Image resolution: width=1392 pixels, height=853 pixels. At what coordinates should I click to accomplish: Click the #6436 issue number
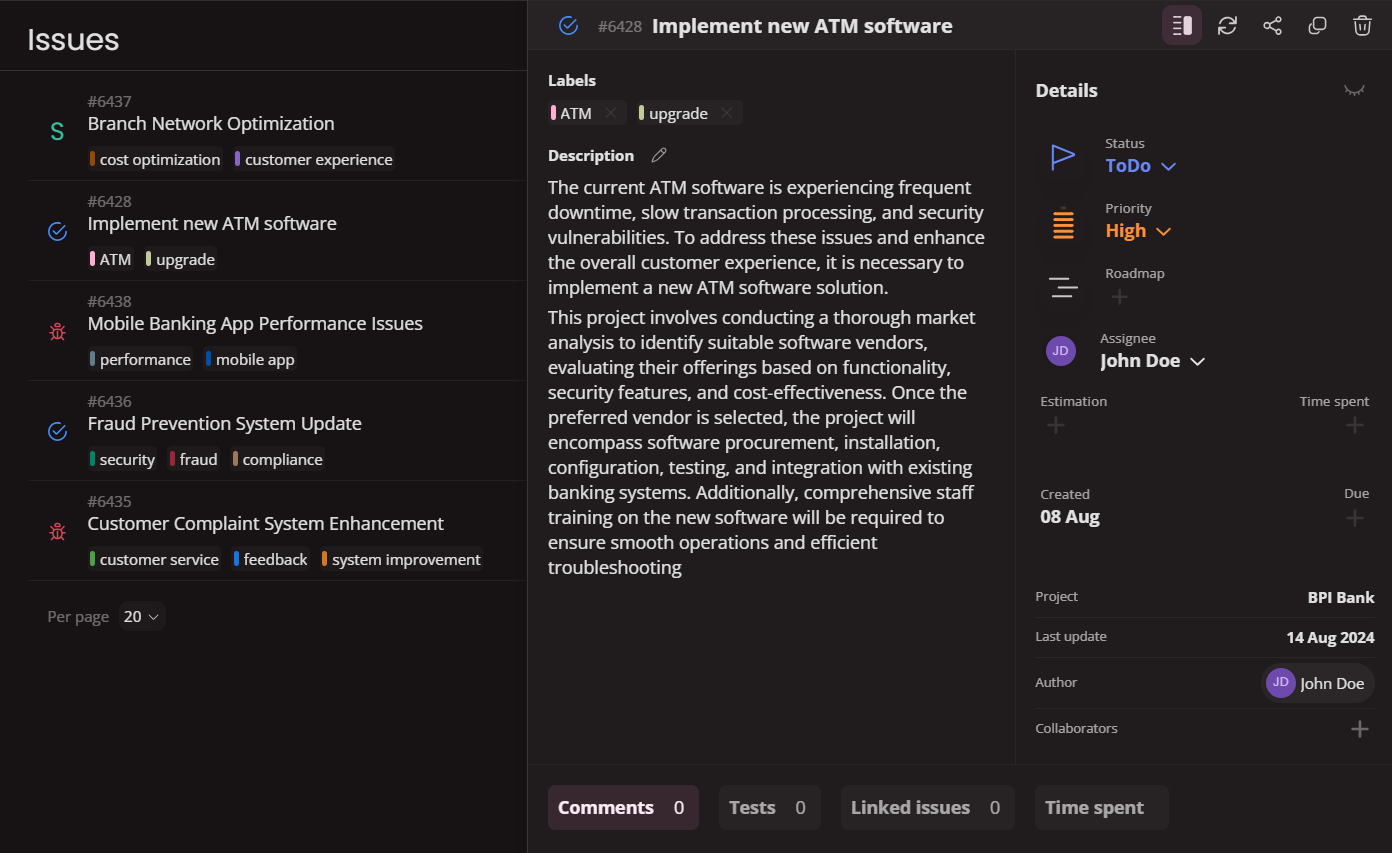[109, 402]
